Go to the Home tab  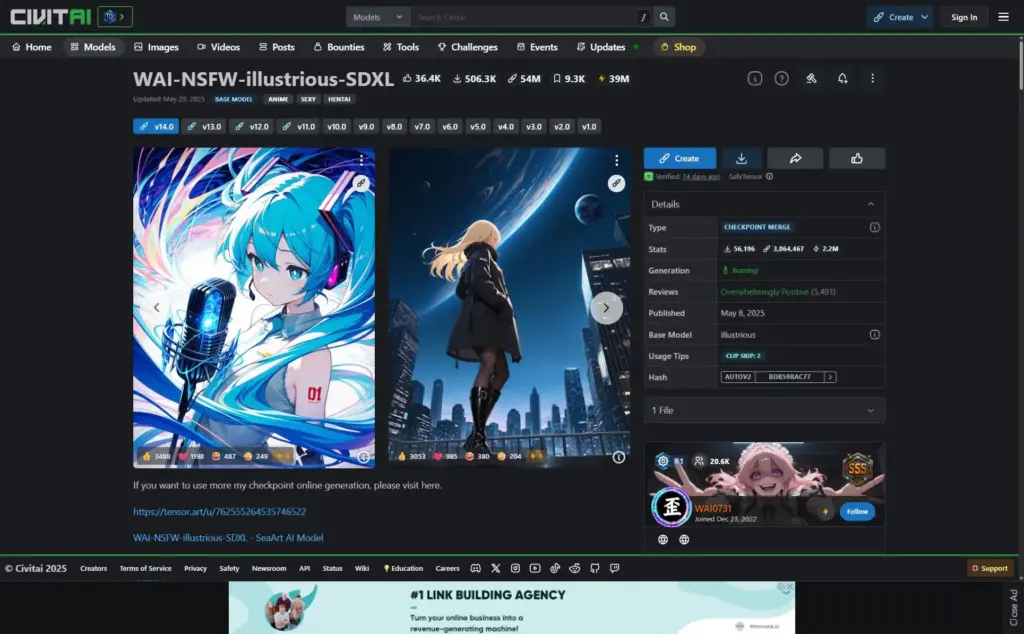click(x=32, y=47)
